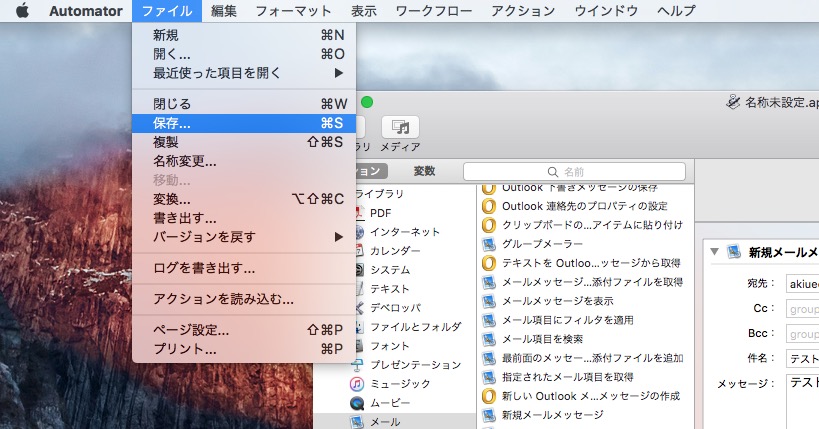Click the ムービー category icon
This screenshot has height=429, width=819.
[x=357, y=403]
